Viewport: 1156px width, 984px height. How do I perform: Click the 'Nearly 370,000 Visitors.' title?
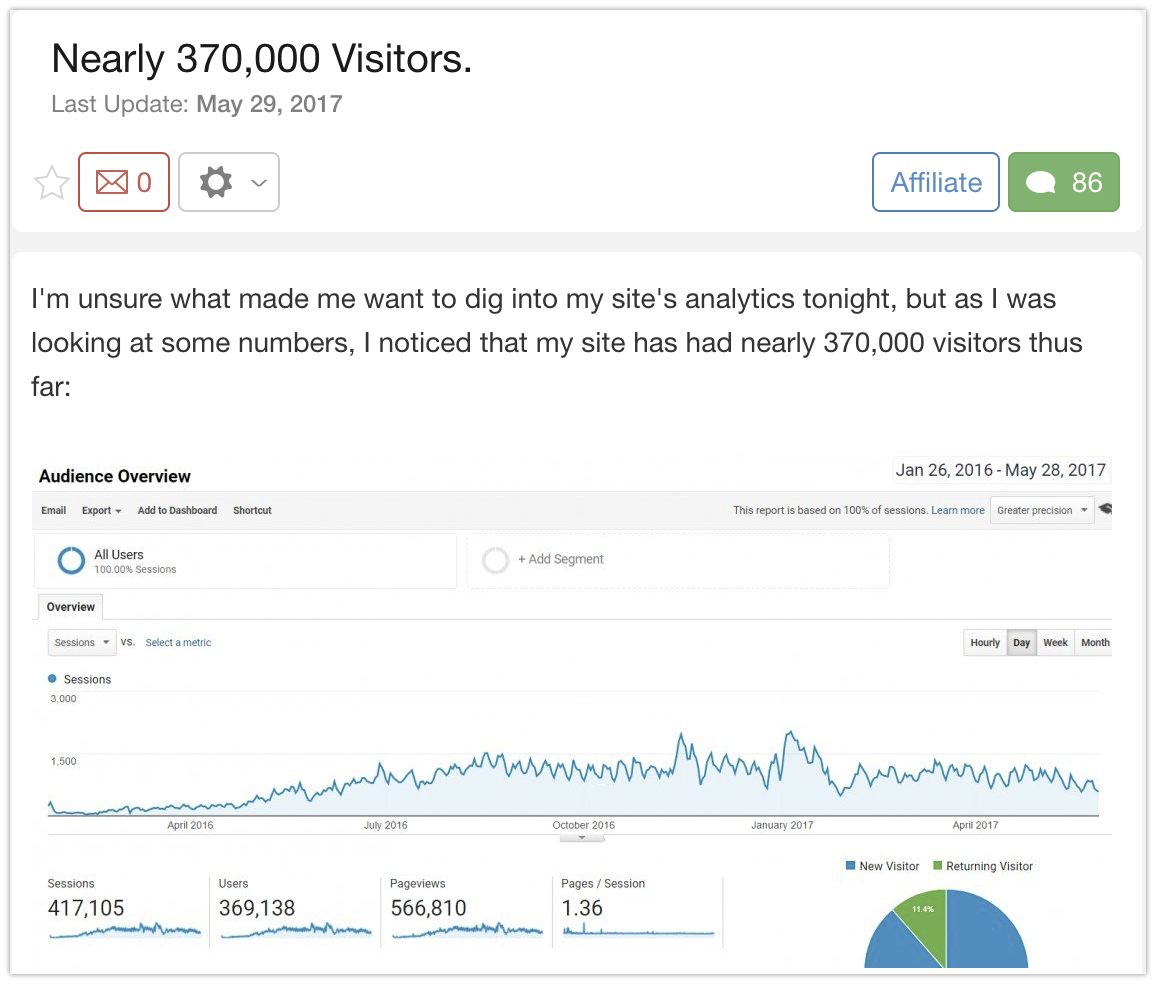point(262,58)
